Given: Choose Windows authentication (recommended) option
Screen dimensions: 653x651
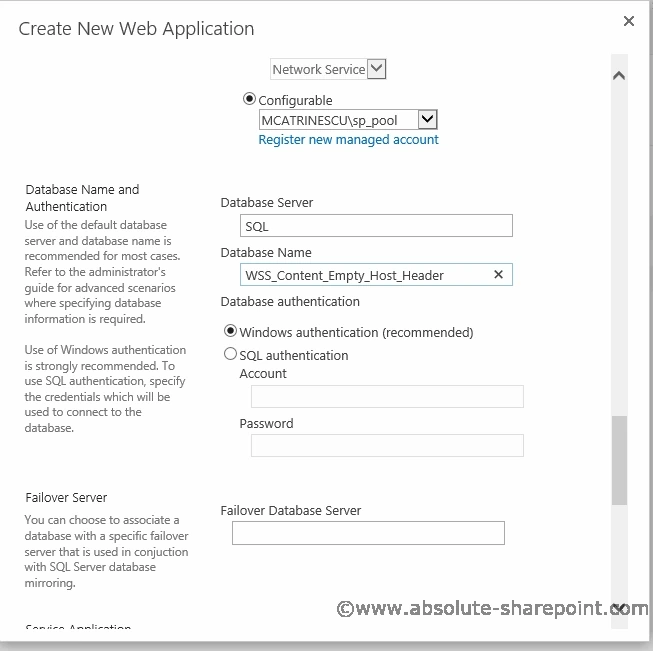Looking at the screenshot, I should click(230, 331).
